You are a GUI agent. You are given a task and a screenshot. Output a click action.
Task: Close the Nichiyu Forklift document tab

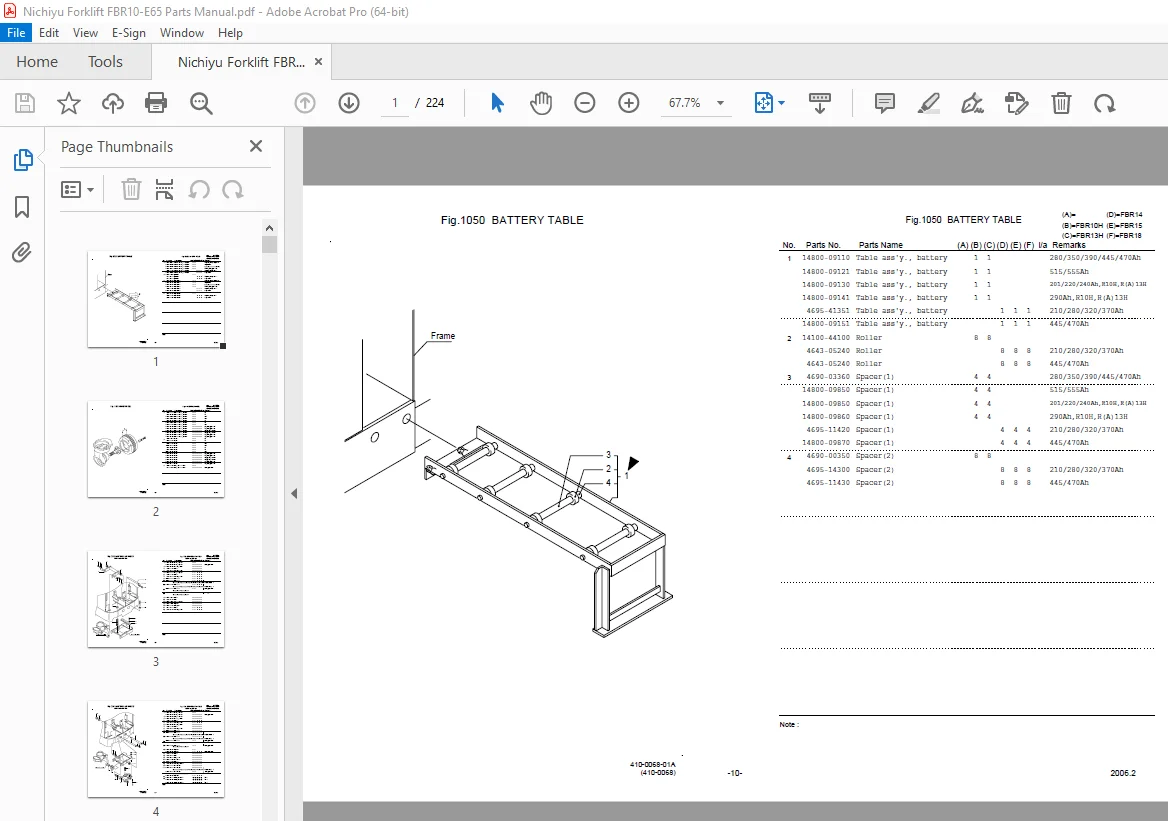coord(319,62)
